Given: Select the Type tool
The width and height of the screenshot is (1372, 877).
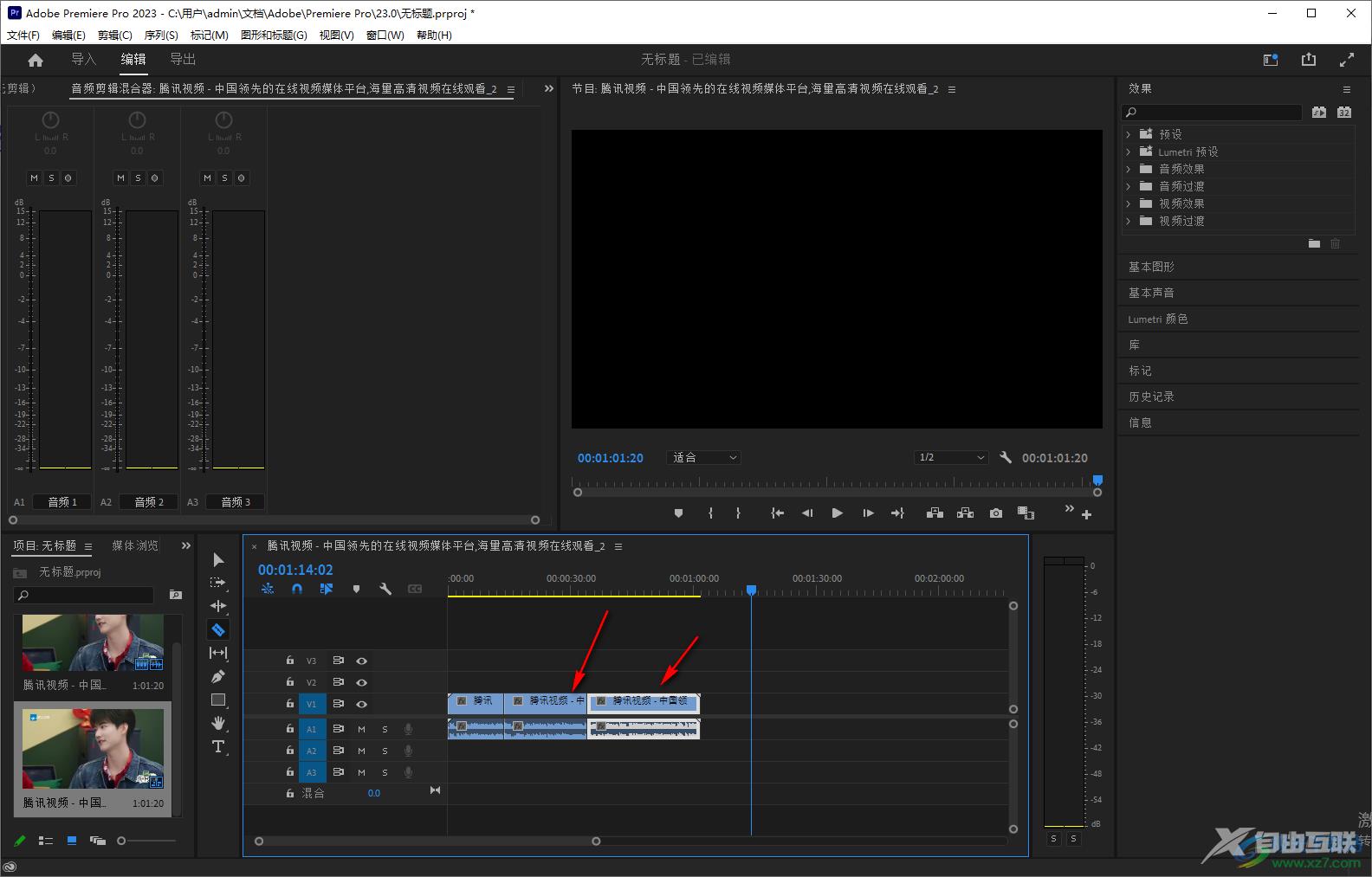Looking at the screenshot, I should 218,746.
